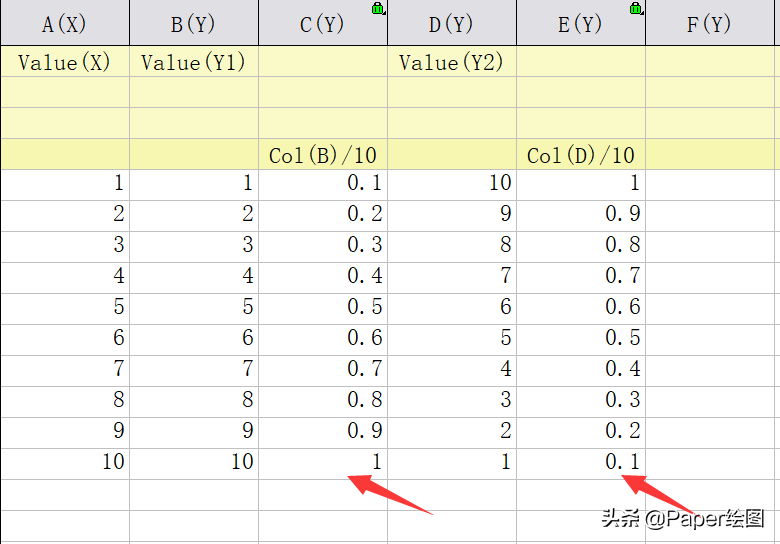
Task: Click the empty long name cell in column F
Action: (709, 61)
